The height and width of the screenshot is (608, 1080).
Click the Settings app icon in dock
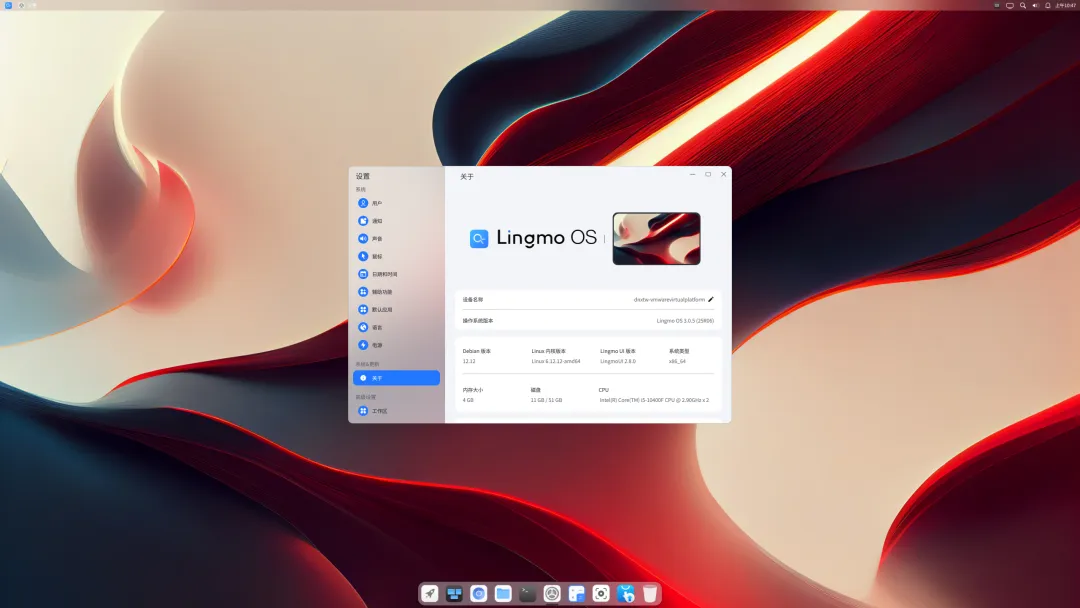(552, 594)
